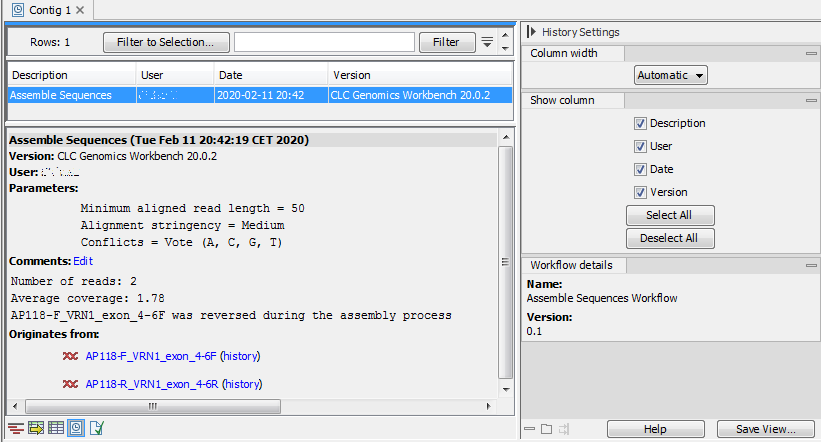
Task: Open the Automatic column width dropdown
Action: tap(670, 75)
